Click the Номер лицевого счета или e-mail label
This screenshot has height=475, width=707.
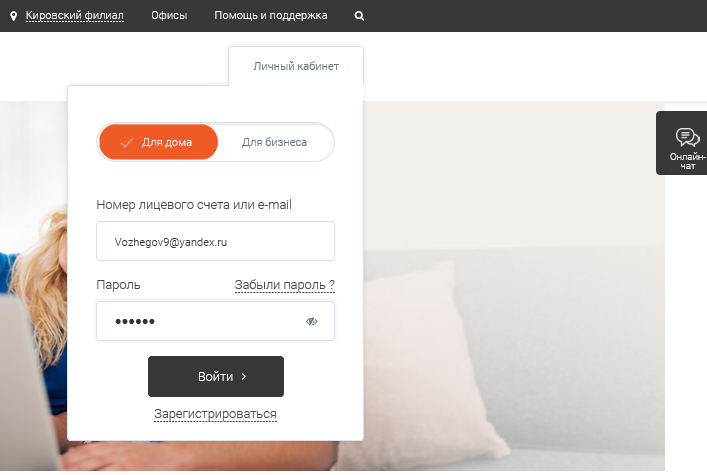coord(194,205)
